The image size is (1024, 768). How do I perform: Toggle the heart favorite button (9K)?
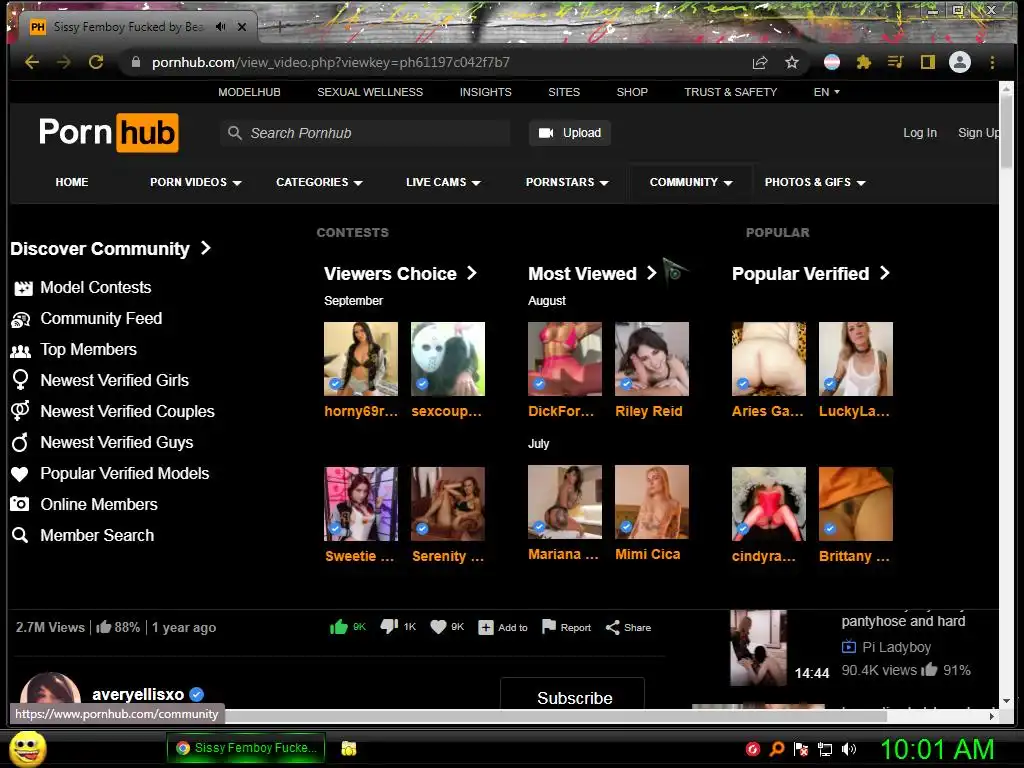pos(438,627)
